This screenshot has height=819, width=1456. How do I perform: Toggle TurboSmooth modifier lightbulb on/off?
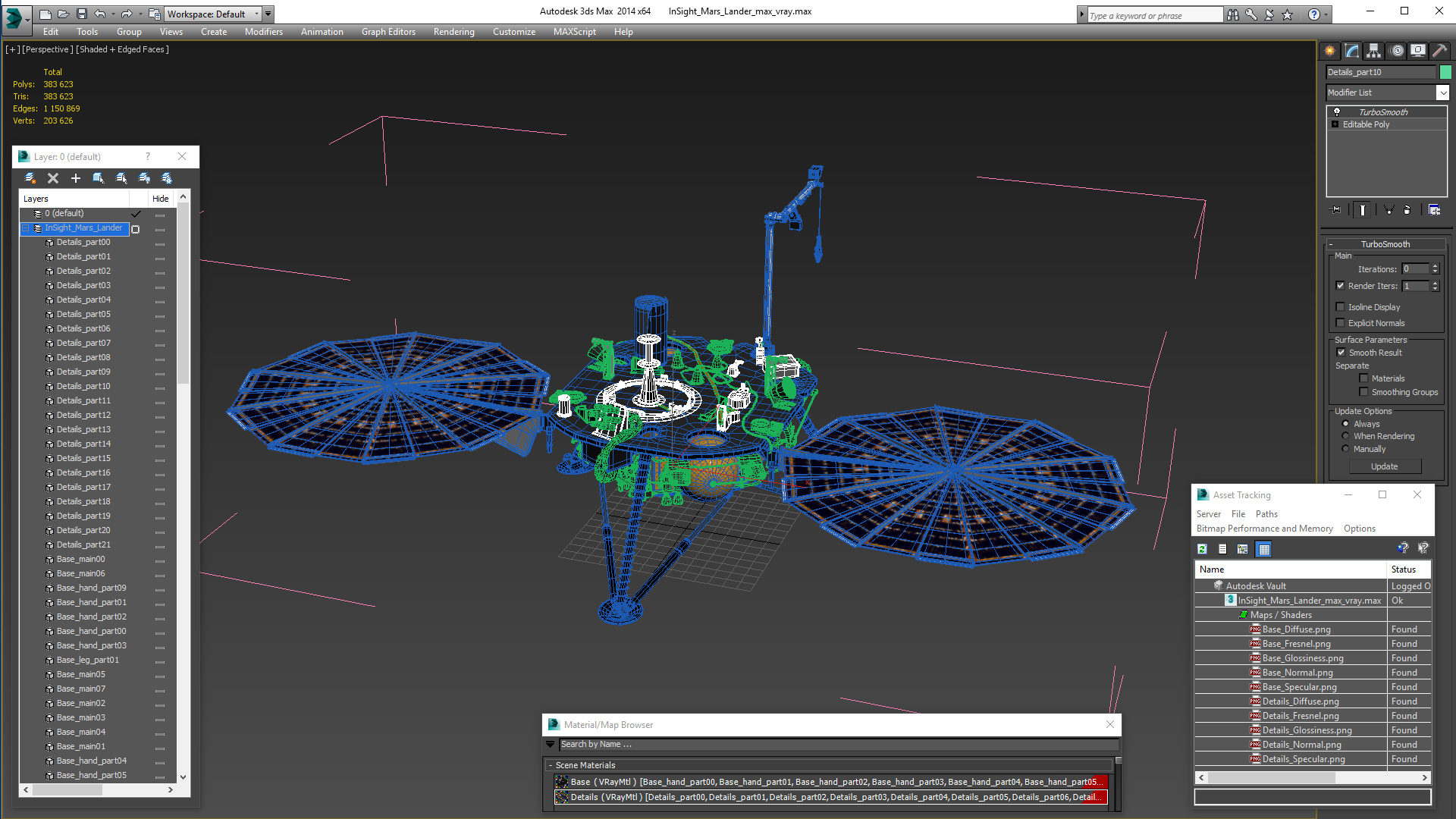(1337, 111)
